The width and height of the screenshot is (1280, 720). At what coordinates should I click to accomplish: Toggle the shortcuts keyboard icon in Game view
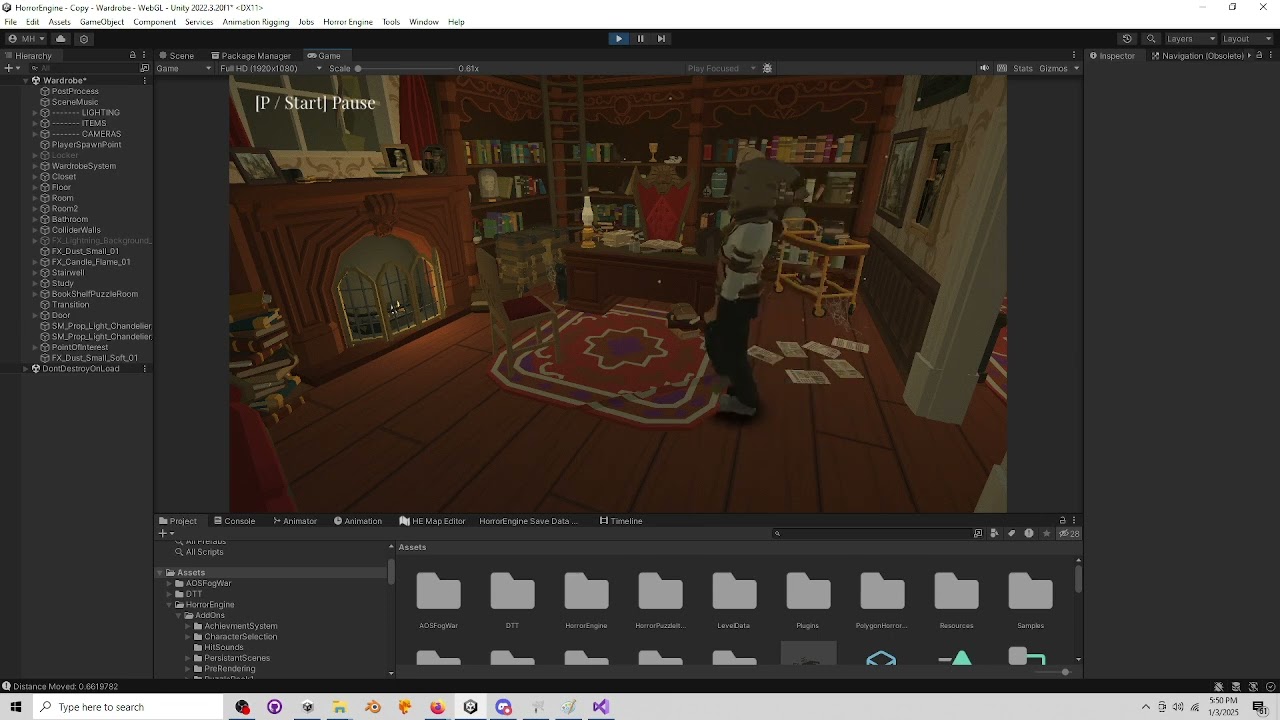[x=1001, y=68]
